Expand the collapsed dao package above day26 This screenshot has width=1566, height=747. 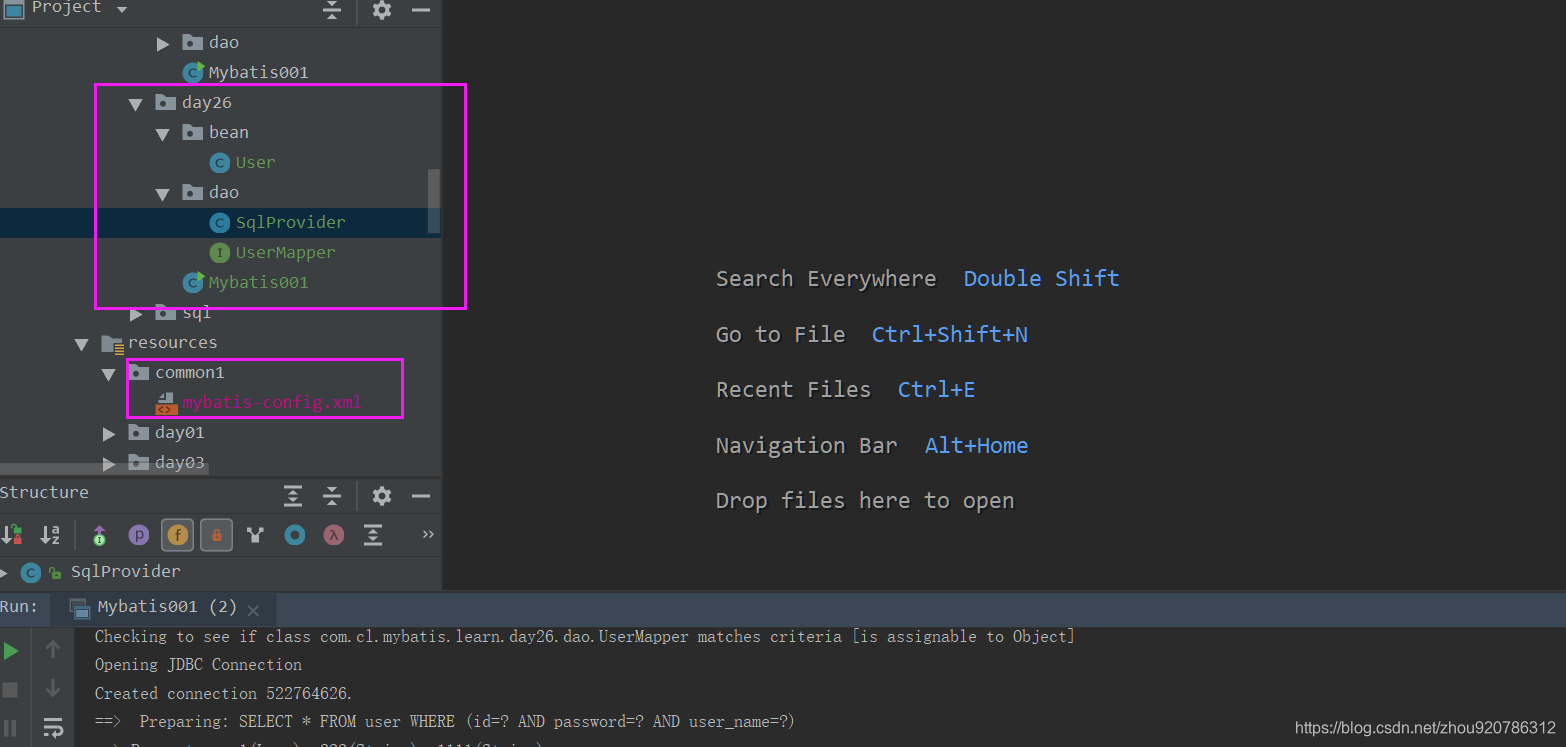(x=163, y=43)
